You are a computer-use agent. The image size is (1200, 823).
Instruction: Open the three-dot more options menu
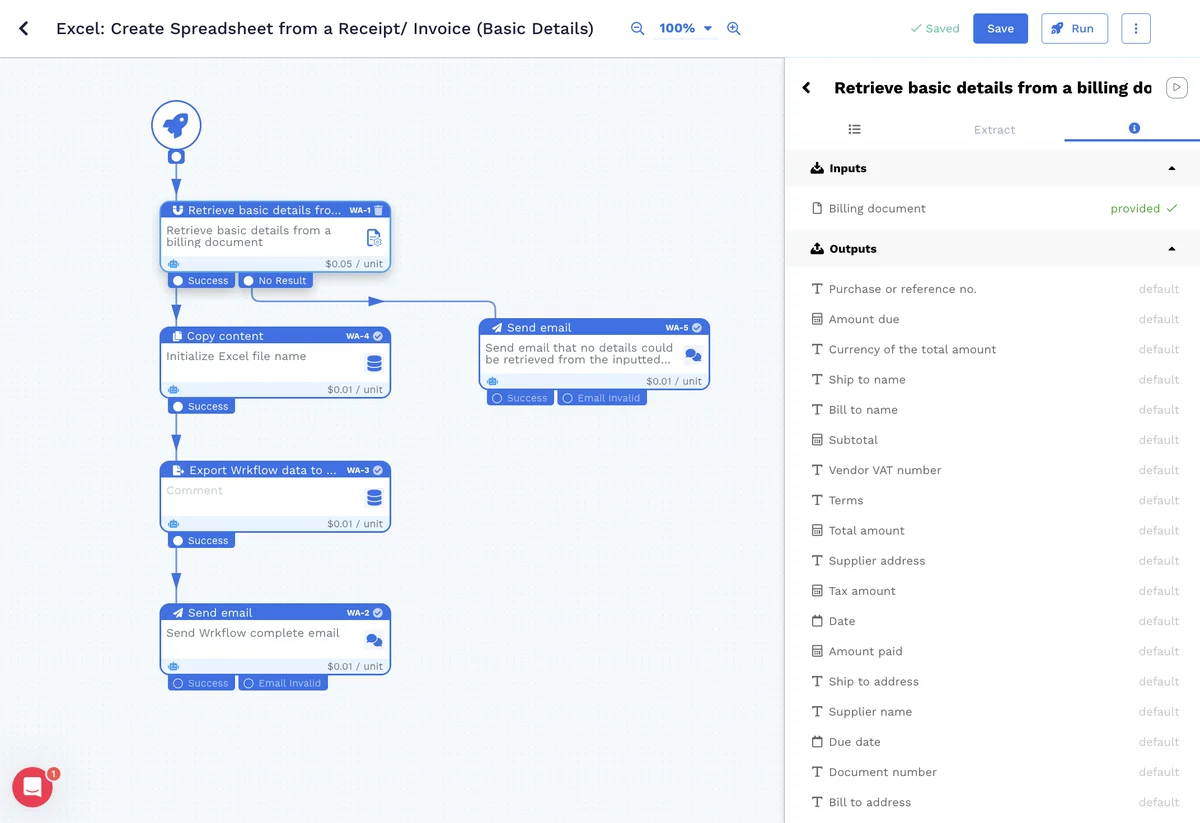(x=1136, y=29)
